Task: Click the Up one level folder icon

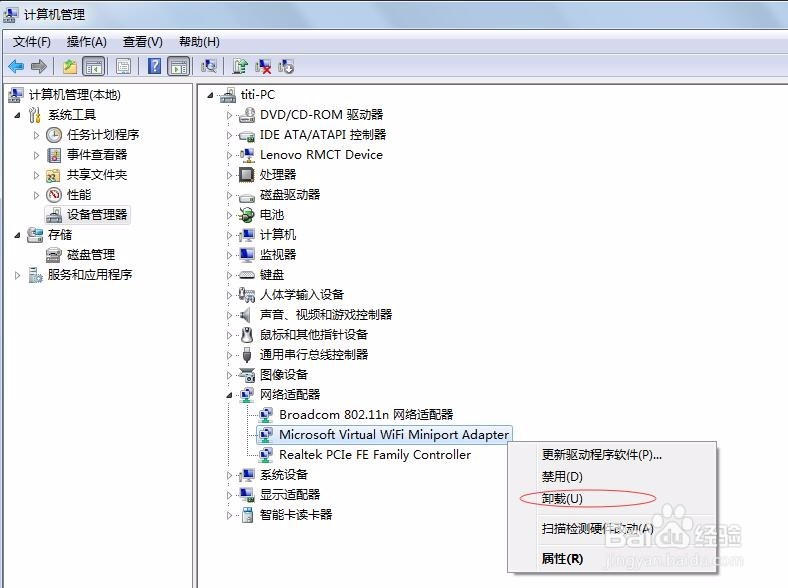Action: pyautogui.click(x=70, y=66)
